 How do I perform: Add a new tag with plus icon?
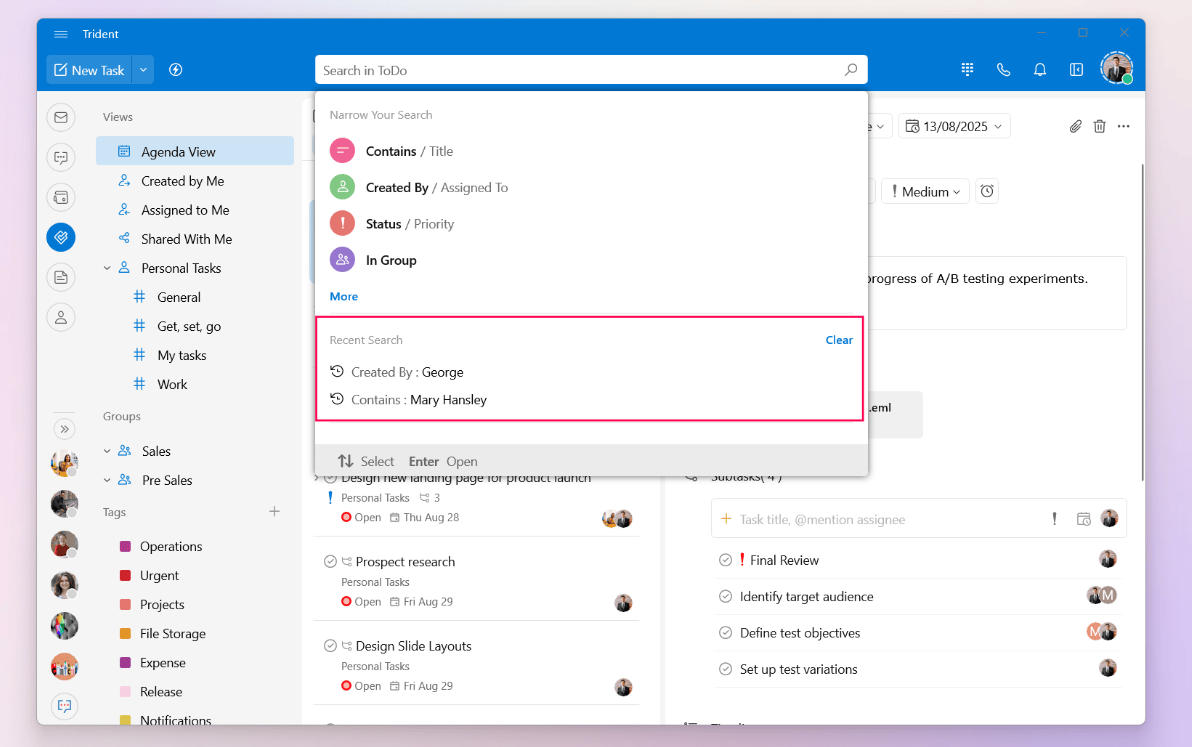tap(274, 511)
